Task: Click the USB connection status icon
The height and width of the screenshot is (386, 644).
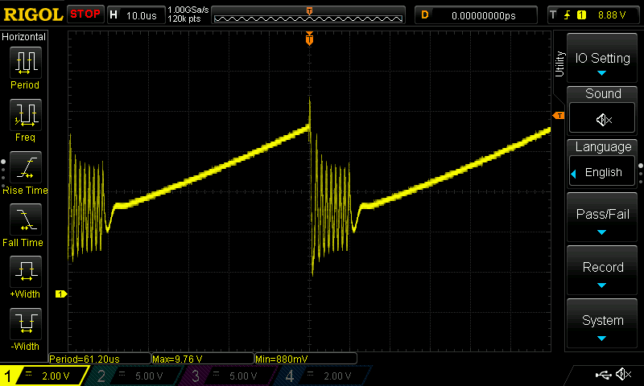Action: click(x=603, y=374)
